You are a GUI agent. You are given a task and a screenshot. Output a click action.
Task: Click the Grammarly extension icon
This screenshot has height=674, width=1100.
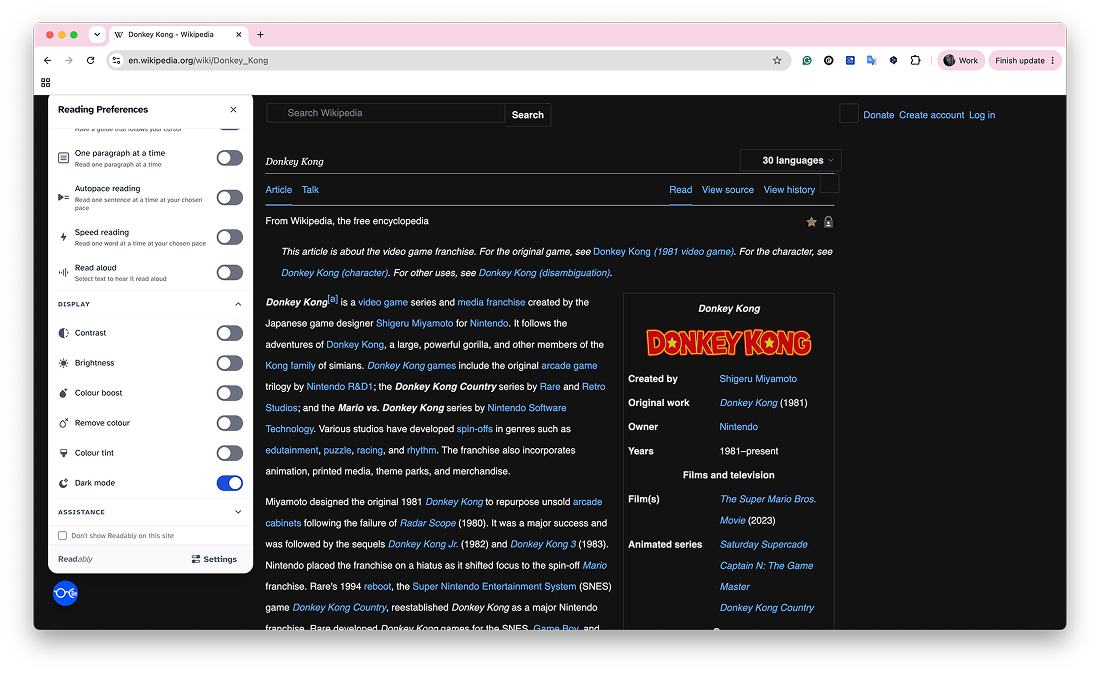pyautogui.click(x=807, y=60)
